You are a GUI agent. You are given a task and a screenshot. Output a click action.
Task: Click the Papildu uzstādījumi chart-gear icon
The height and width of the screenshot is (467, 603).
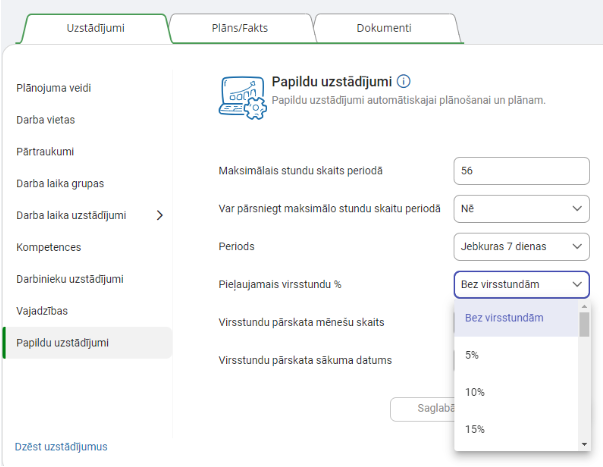[241, 97]
